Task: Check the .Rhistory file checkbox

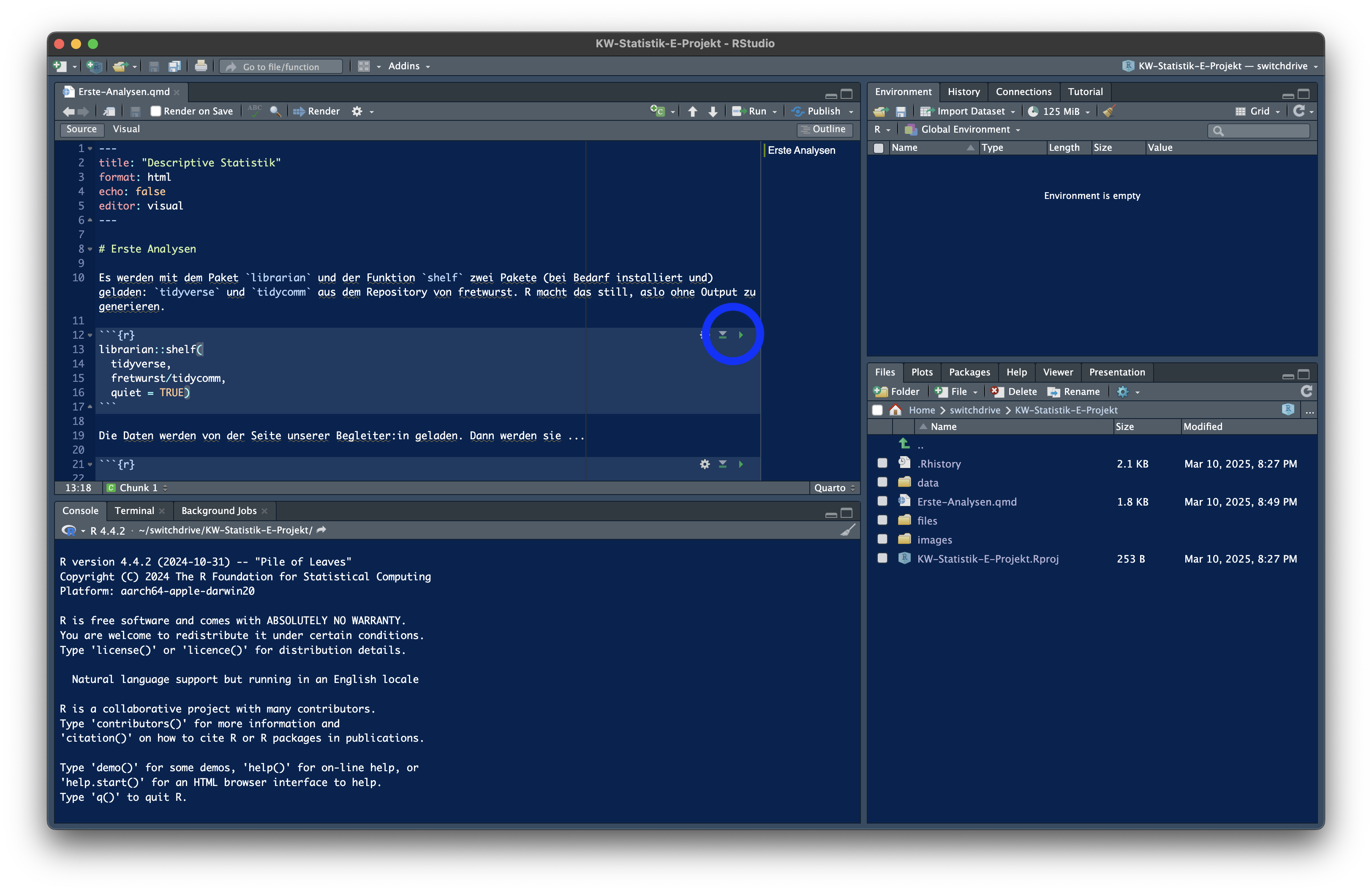Action: coord(882,463)
